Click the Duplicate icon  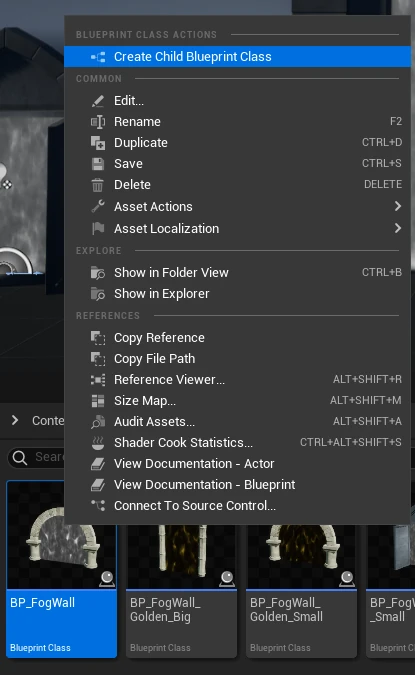(98, 143)
